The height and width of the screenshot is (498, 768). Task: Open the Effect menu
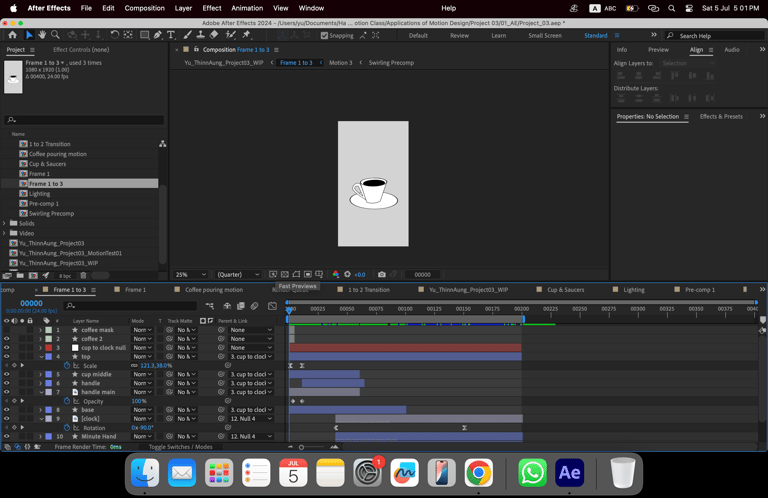pos(212,8)
